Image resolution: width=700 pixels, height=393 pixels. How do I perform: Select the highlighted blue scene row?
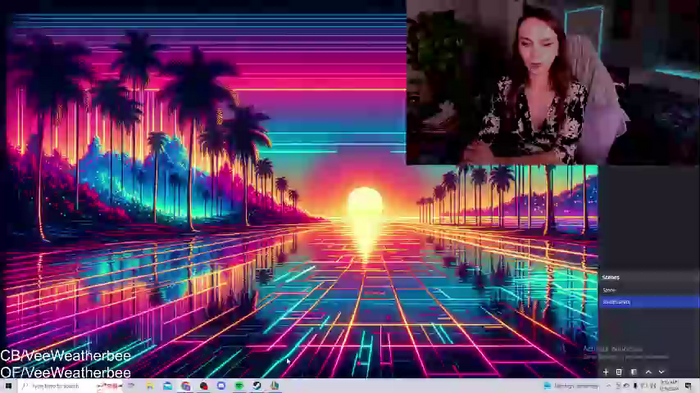tap(649, 302)
